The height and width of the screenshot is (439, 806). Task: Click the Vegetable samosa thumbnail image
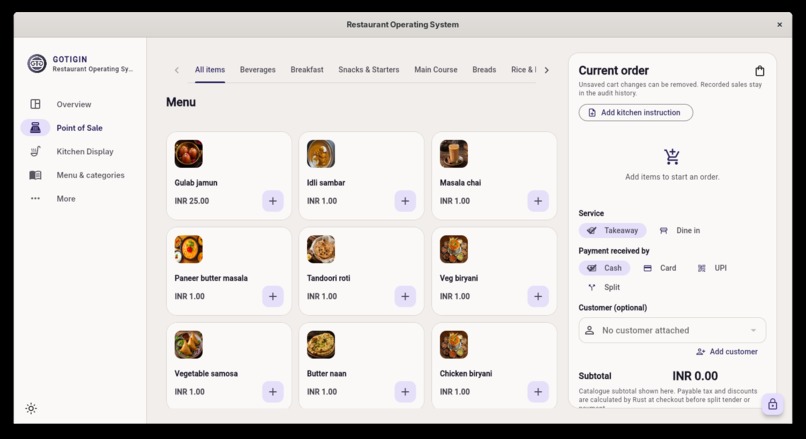pos(188,344)
